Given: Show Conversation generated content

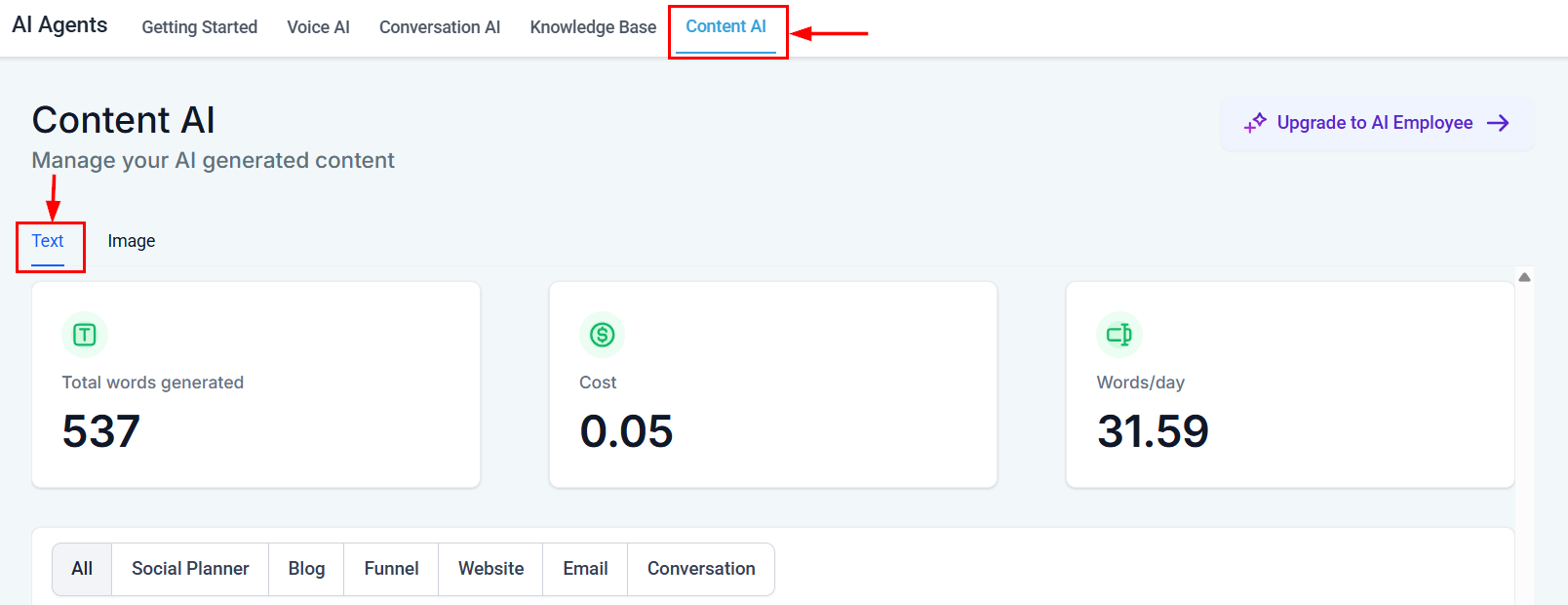Looking at the screenshot, I should pos(700,568).
